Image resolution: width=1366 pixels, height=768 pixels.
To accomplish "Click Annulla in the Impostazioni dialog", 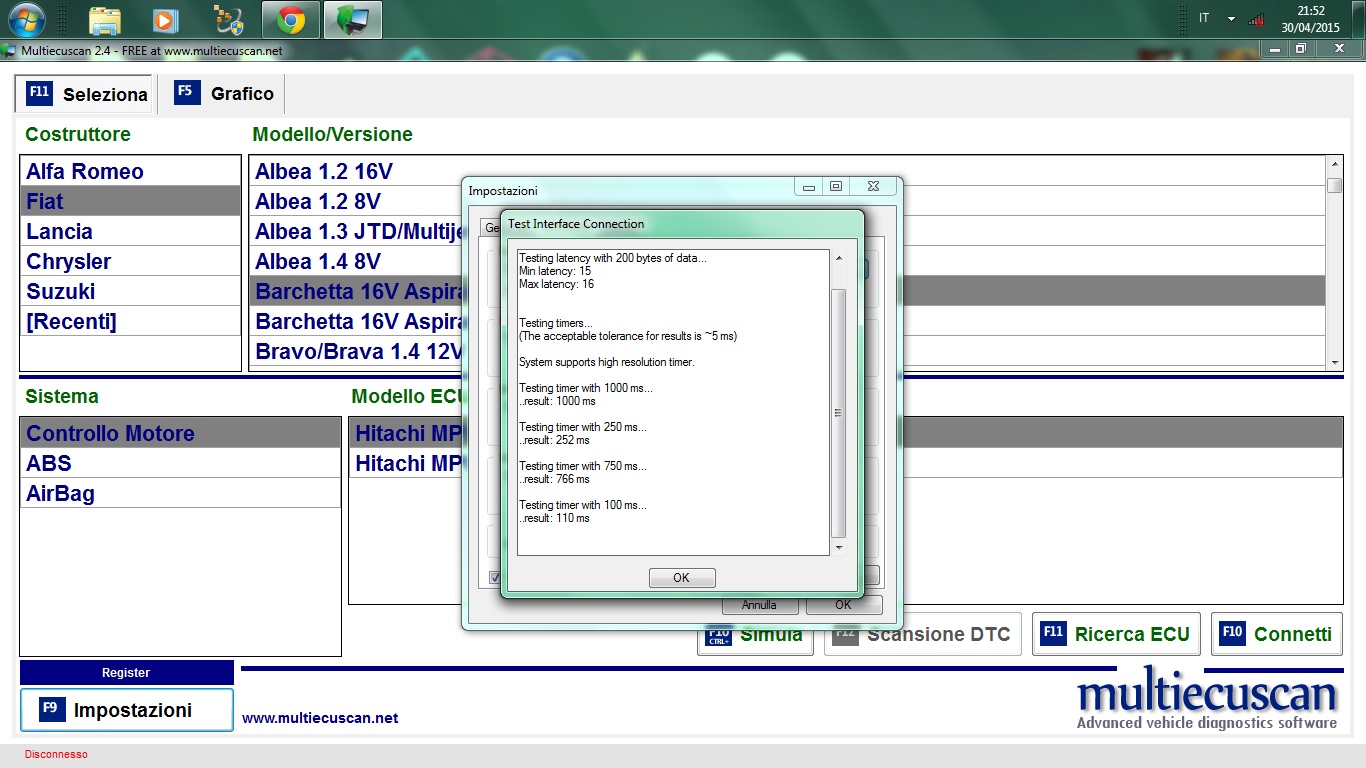I will tap(760, 605).
